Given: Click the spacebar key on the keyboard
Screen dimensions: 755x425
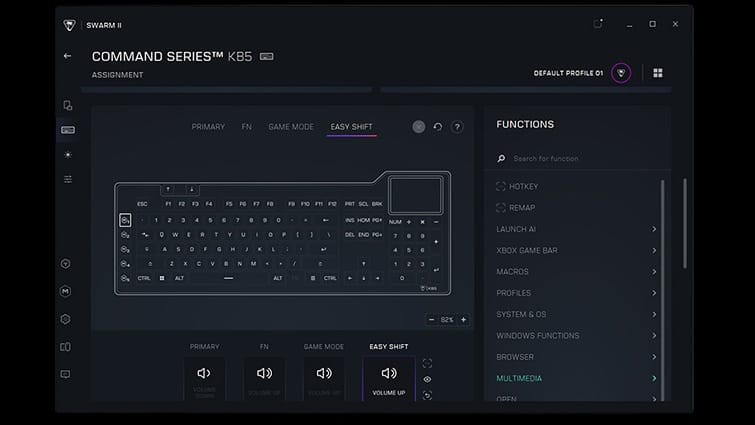Looking at the screenshot, I should click(x=228, y=278).
